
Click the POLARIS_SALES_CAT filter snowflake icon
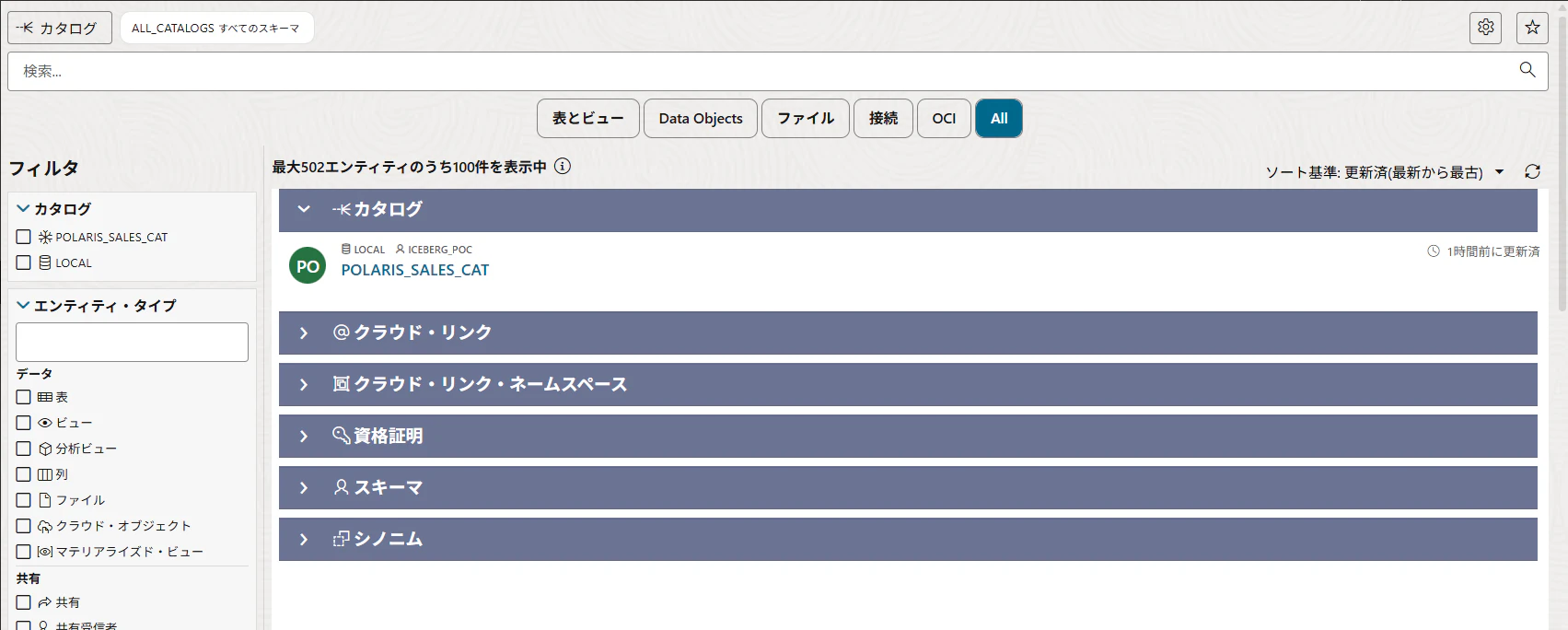pos(45,237)
